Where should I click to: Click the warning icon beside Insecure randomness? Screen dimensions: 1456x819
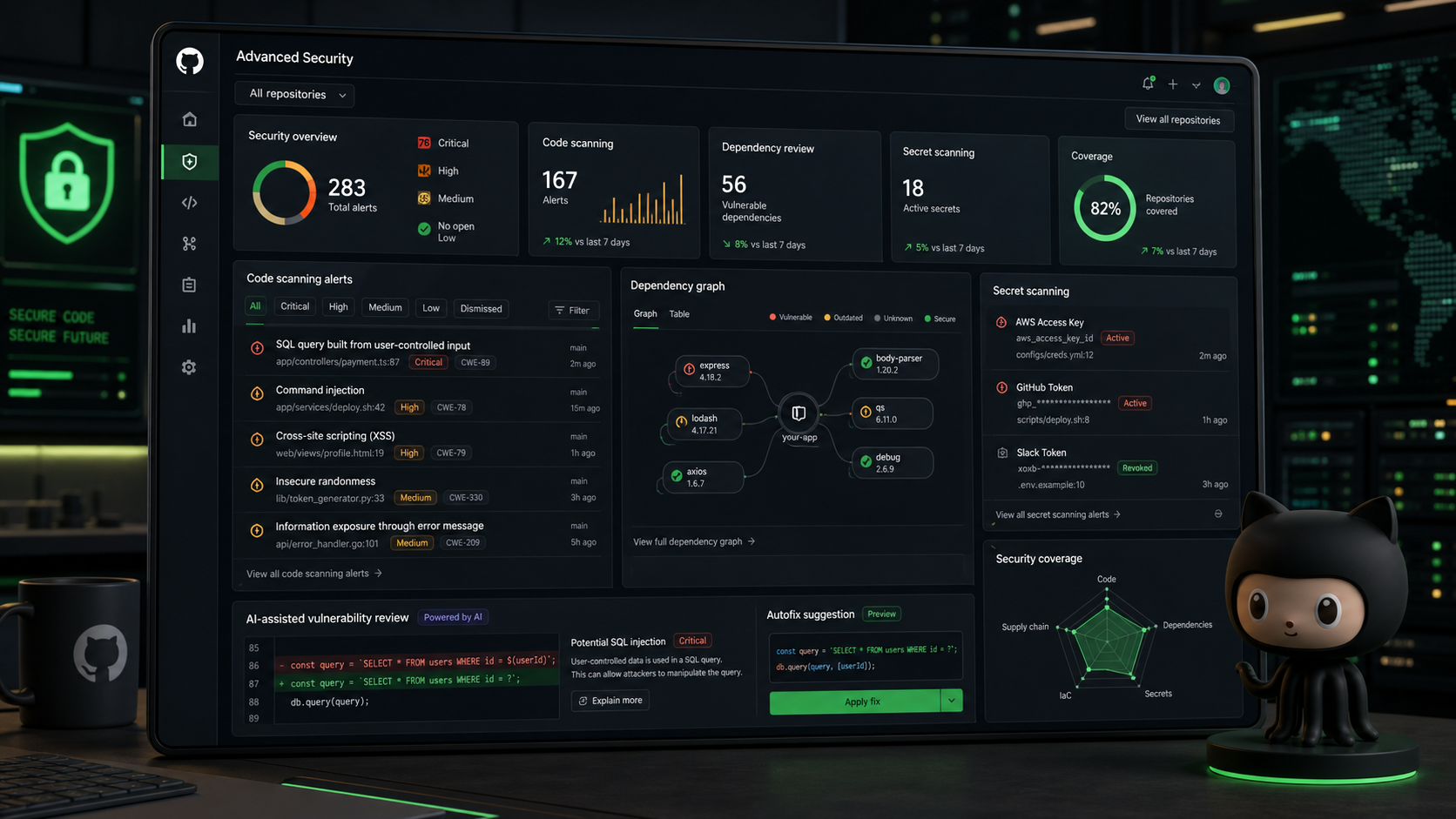[257, 485]
